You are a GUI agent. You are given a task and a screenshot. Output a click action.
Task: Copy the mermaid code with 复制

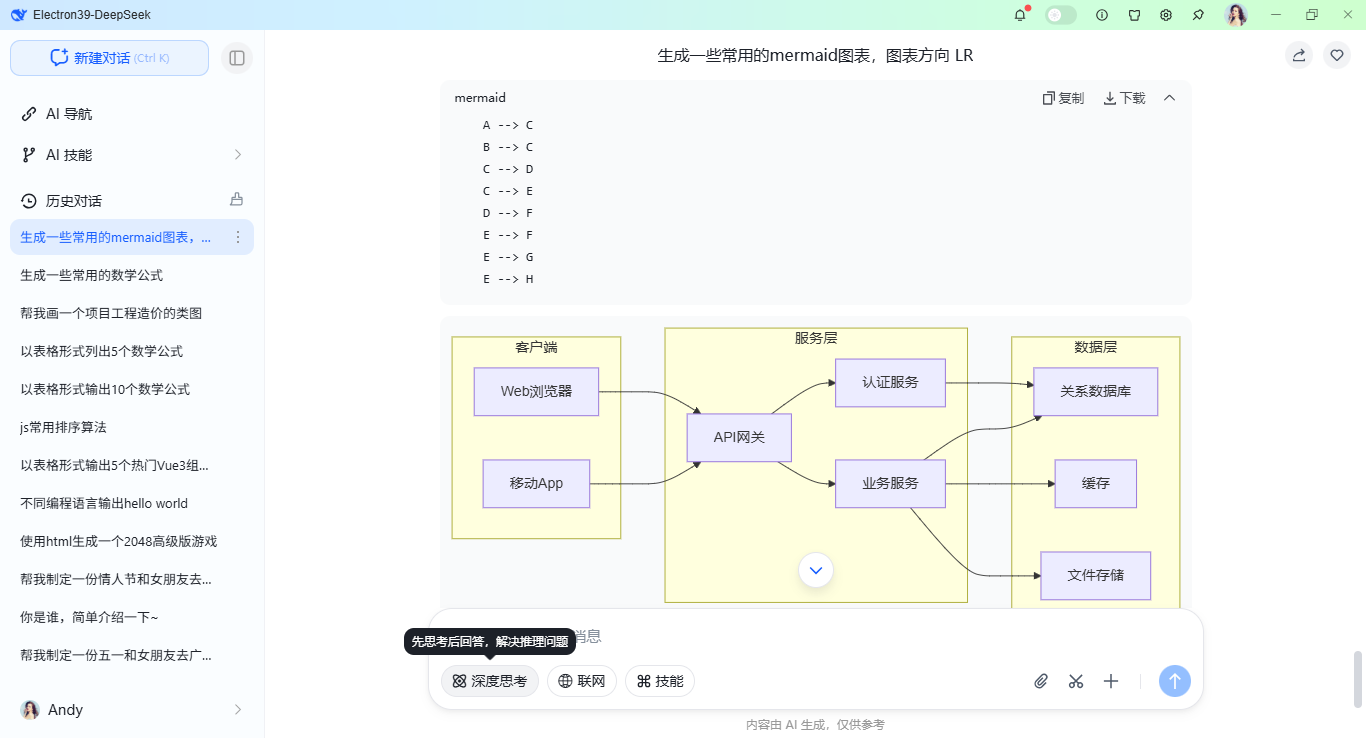pyautogui.click(x=1062, y=98)
